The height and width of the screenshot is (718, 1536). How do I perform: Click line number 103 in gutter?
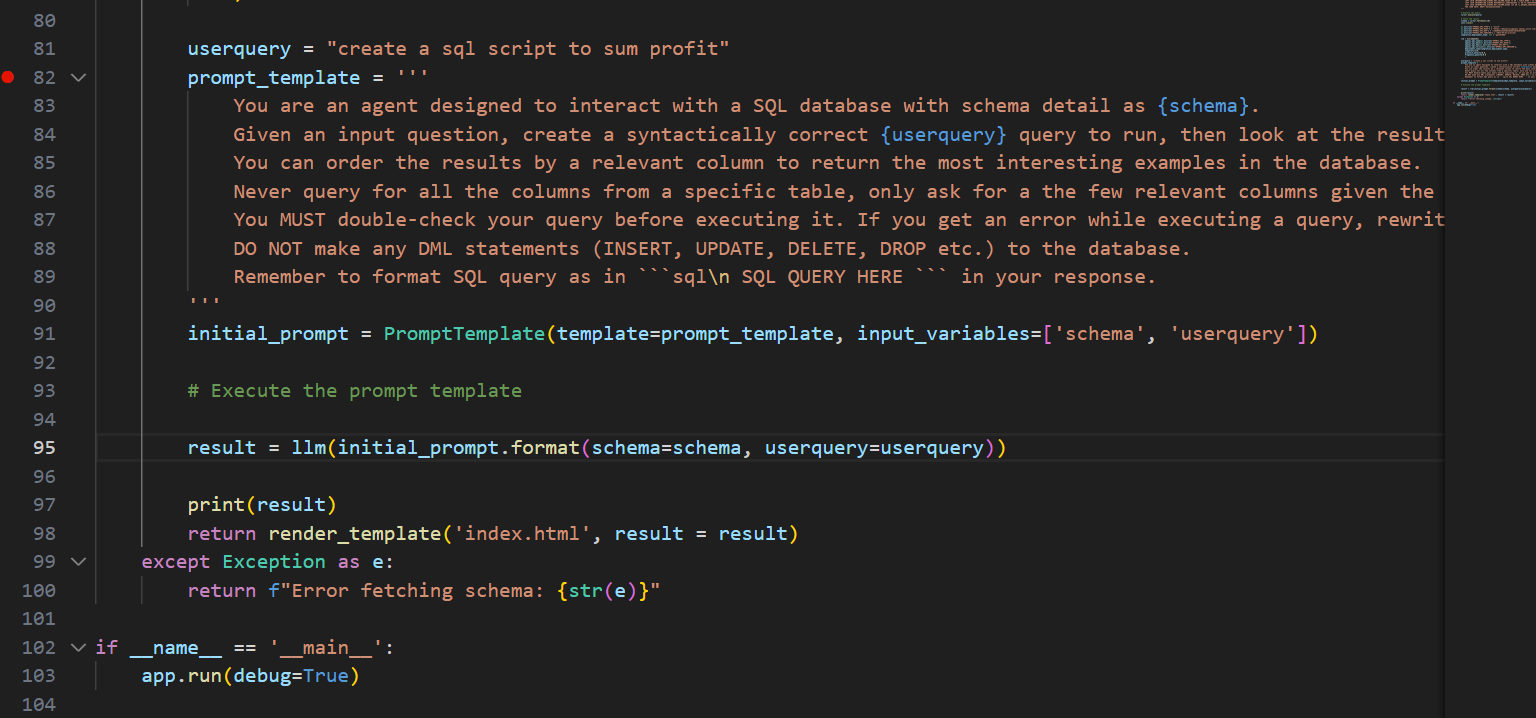tap(39, 676)
